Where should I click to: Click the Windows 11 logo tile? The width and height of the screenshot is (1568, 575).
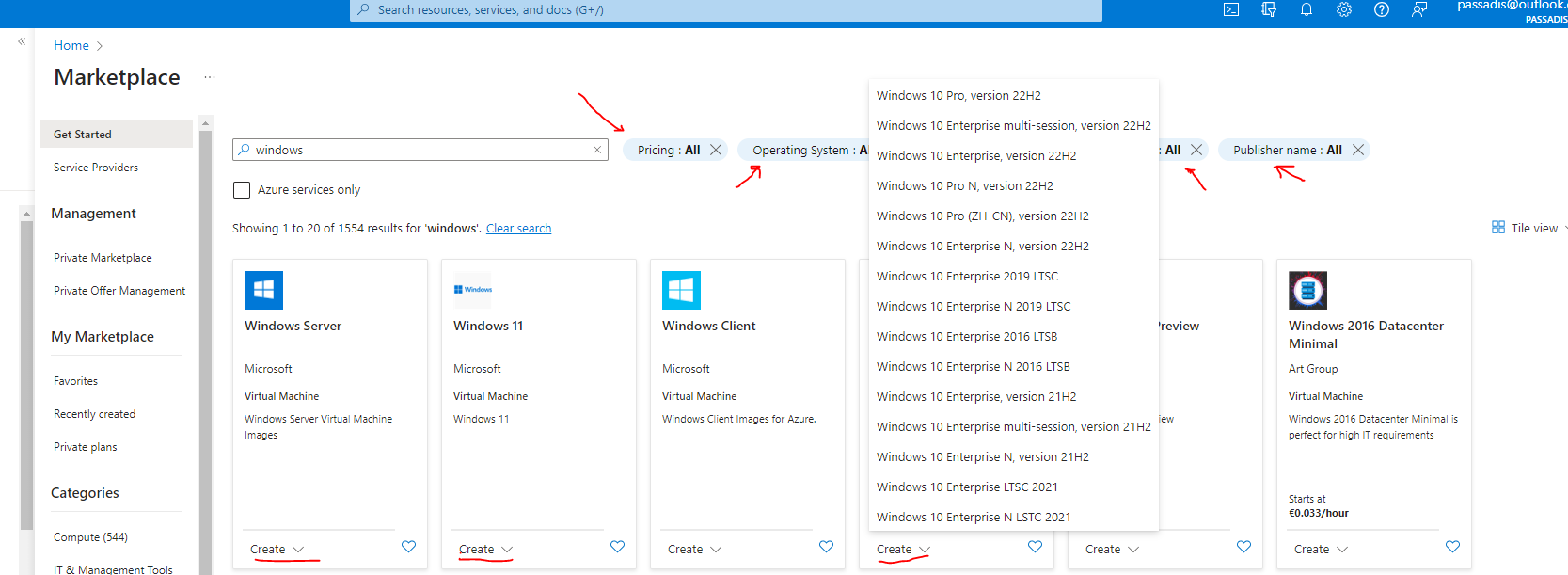tap(472, 290)
